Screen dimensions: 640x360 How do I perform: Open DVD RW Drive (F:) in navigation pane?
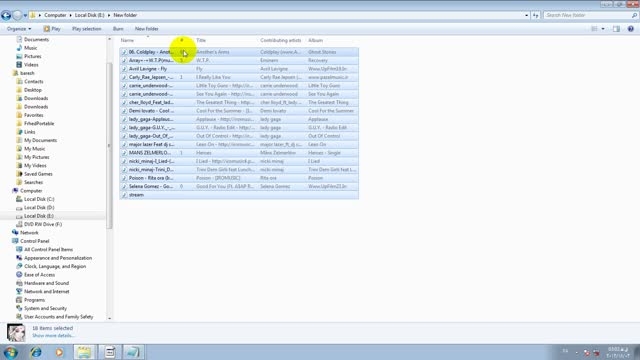click(x=43, y=224)
